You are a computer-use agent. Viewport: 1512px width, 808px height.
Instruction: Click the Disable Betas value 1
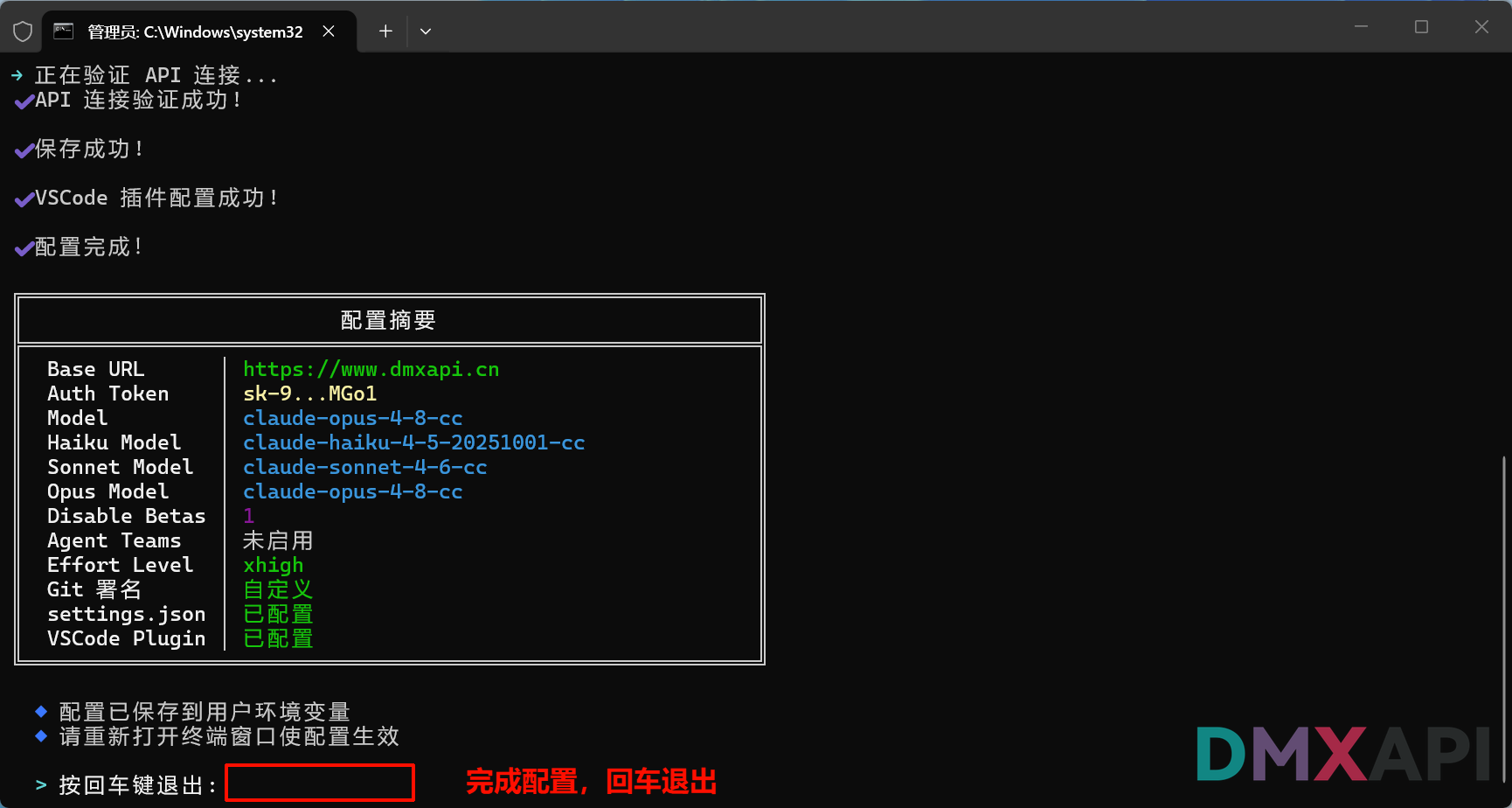(x=248, y=516)
